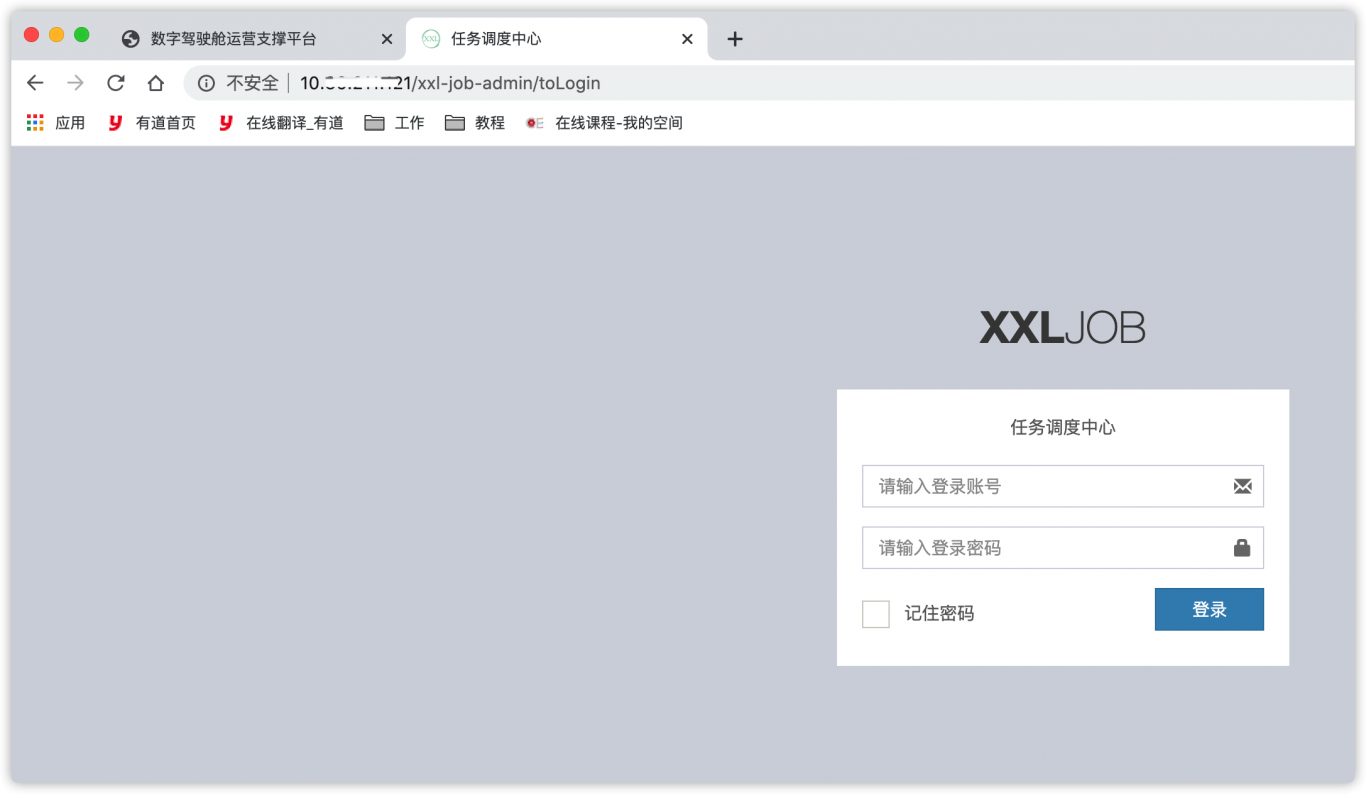This screenshot has height=794, width=1366.
Task: Go back using the browser back arrow
Action: (x=35, y=83)
